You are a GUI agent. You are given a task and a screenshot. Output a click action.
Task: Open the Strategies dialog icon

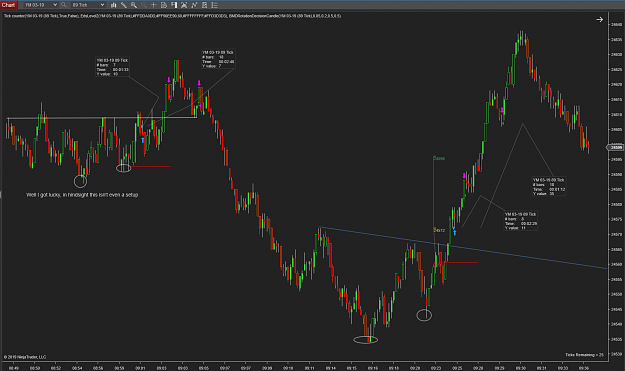(204, 5)
